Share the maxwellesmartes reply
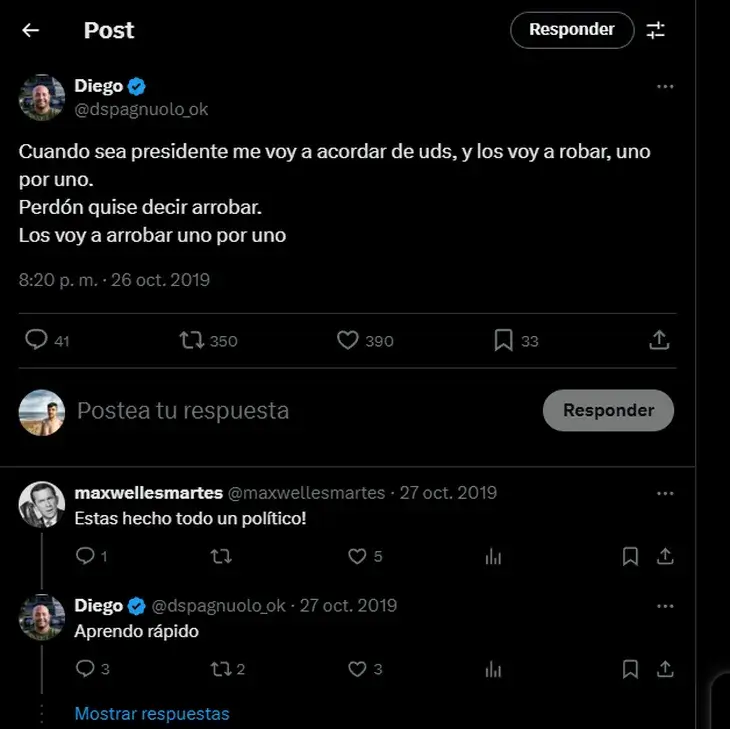The image size is (730, 729). (x=665, y=556)
